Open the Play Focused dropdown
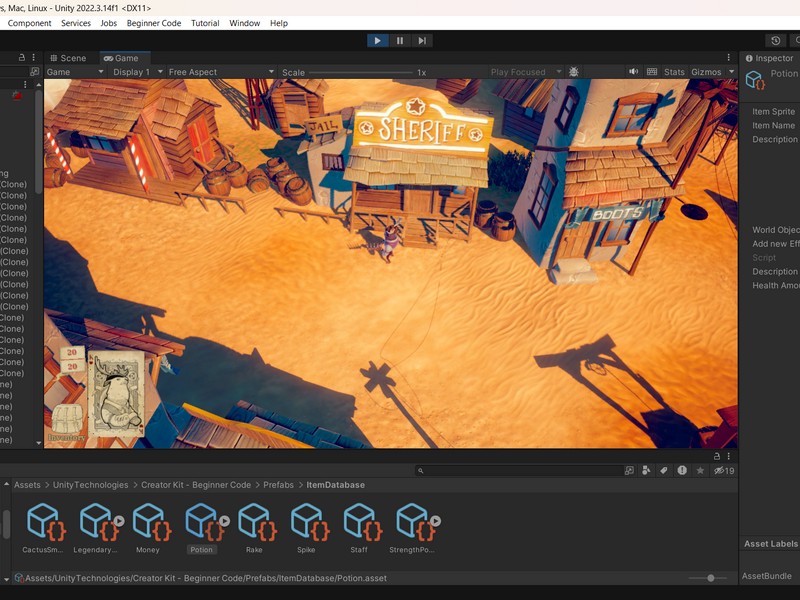The height and width of the screenshot is (600, 800). 526,72
